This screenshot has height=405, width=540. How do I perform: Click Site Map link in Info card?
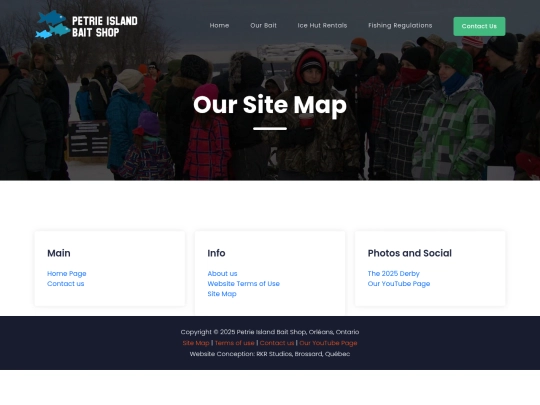(x=222, y=294)
